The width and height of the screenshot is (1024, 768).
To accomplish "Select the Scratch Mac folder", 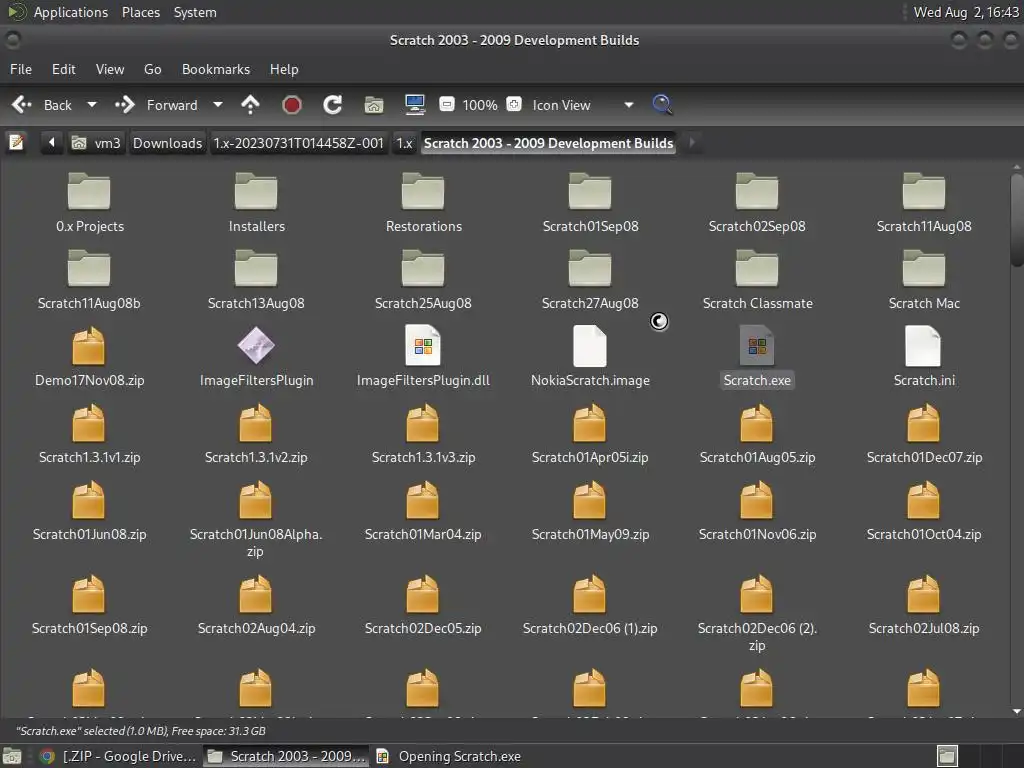I will 923,280.
